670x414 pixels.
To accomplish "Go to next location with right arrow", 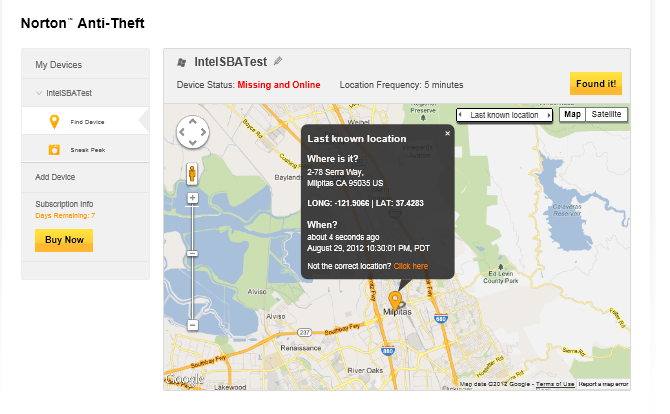I will coord(549,115).
